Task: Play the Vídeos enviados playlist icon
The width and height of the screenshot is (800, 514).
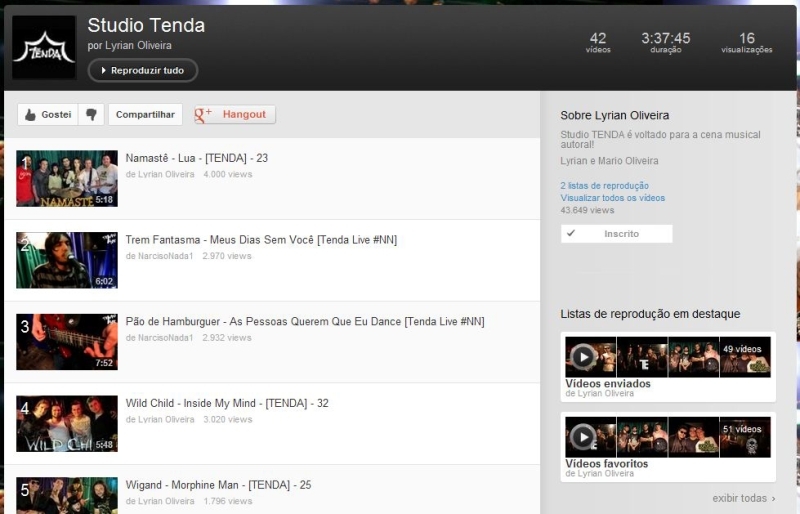Action: coord(583,356)
